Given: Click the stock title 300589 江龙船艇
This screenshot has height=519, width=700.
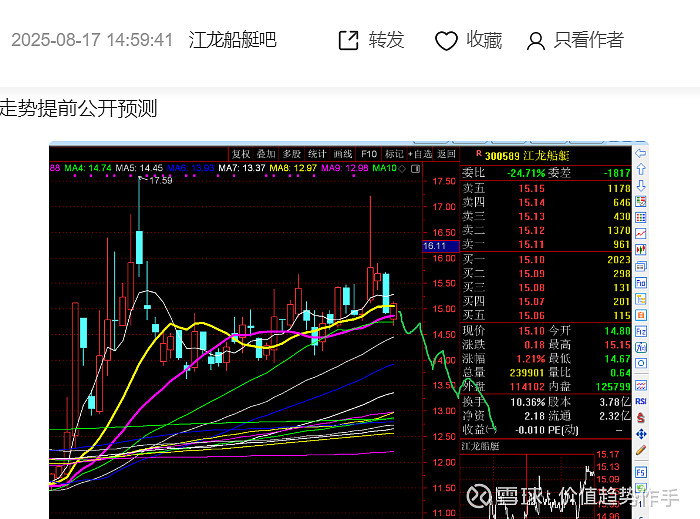Looking at the screenshot, I should pyautogui.click(x=527, y=156).
